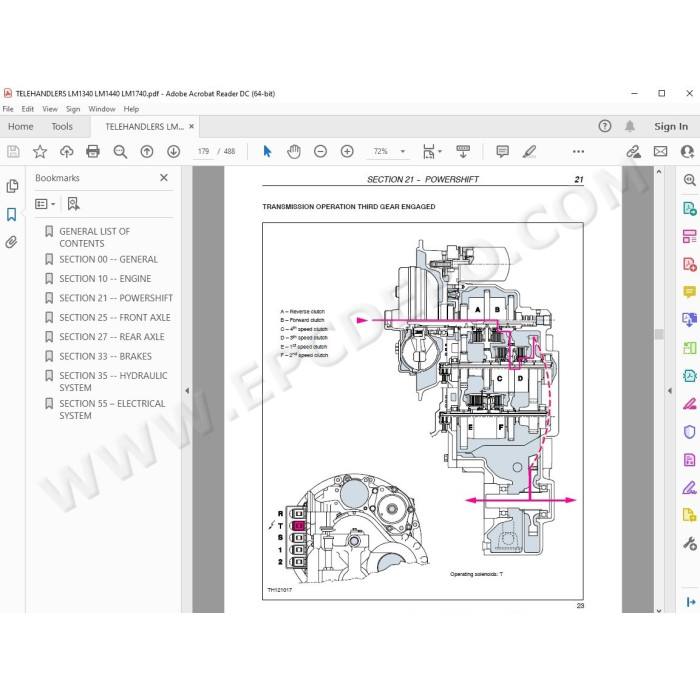Viewport: 700px width, 700px height.
Task: Add a sticky note comment
Action: [502, 152]
